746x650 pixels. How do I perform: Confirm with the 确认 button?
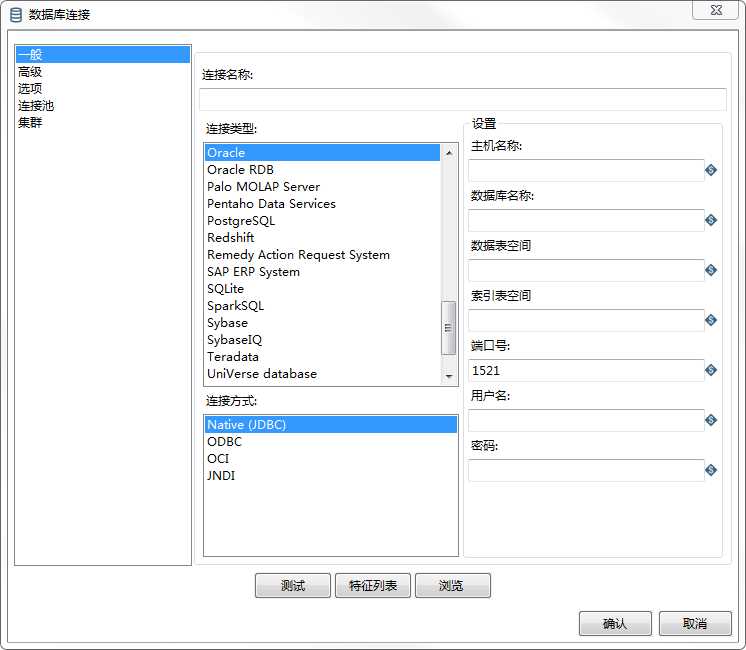click(615, 623)
